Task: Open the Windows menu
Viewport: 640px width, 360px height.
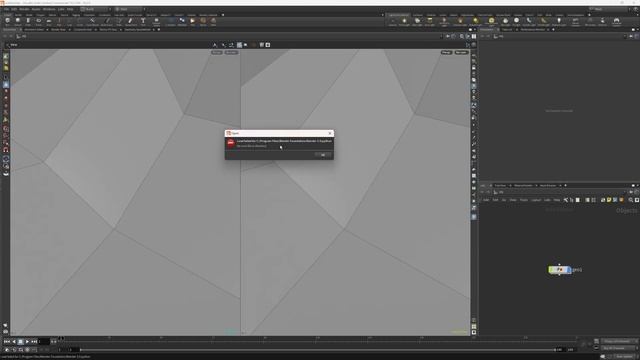Action: point(49,9)
